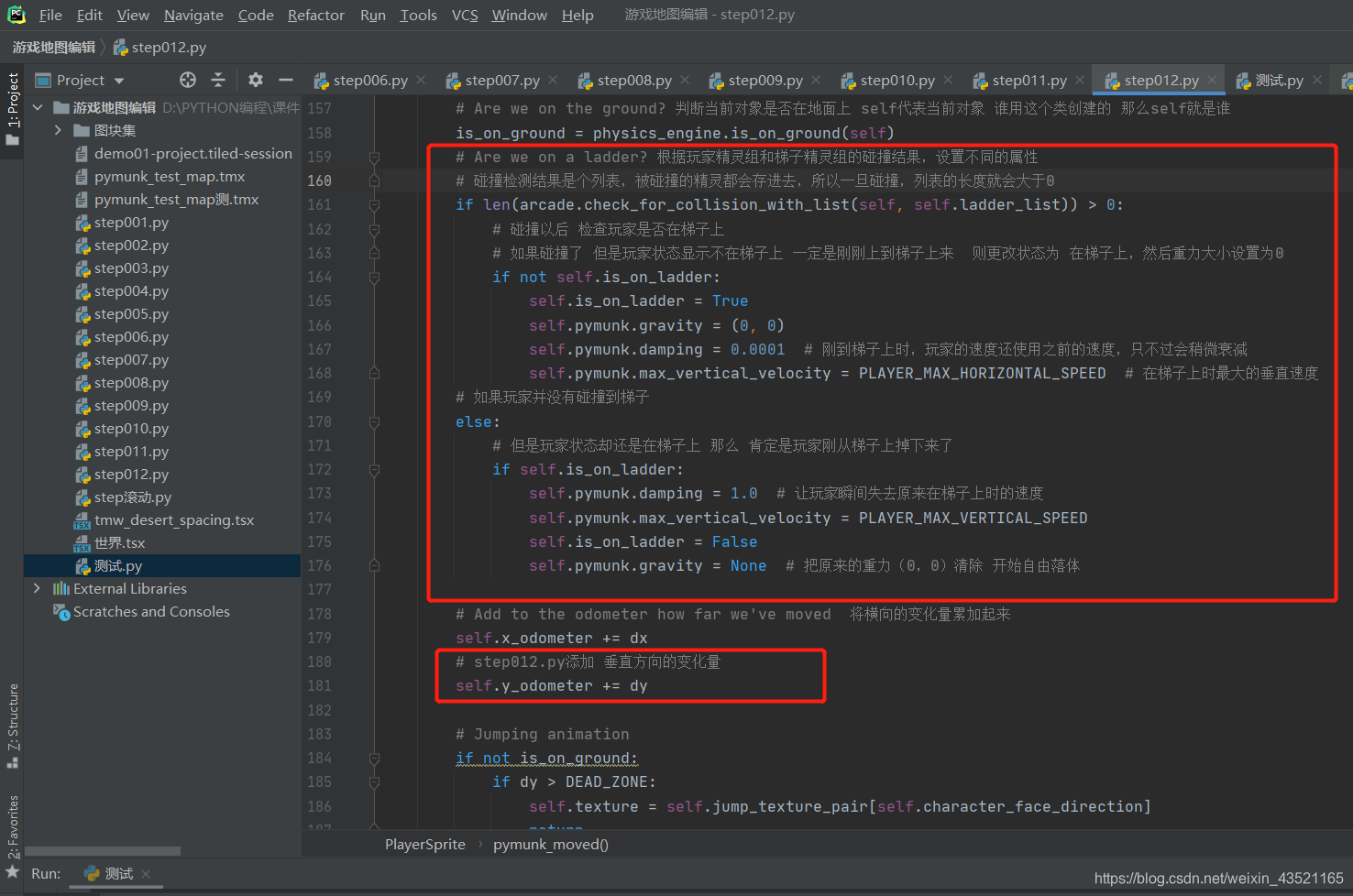
Task: Open the Window menu
Action: click(x=519, y=15)
